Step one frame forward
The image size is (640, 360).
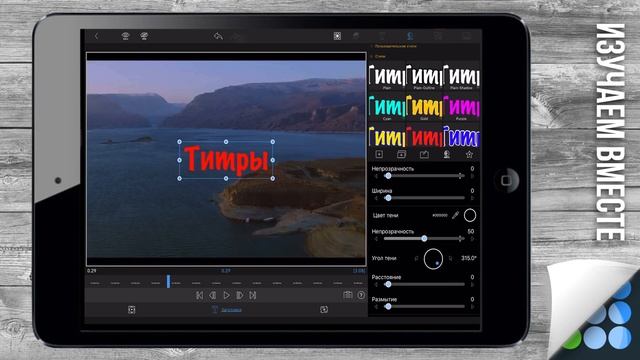pyautogui.click(x=240, y=295)
